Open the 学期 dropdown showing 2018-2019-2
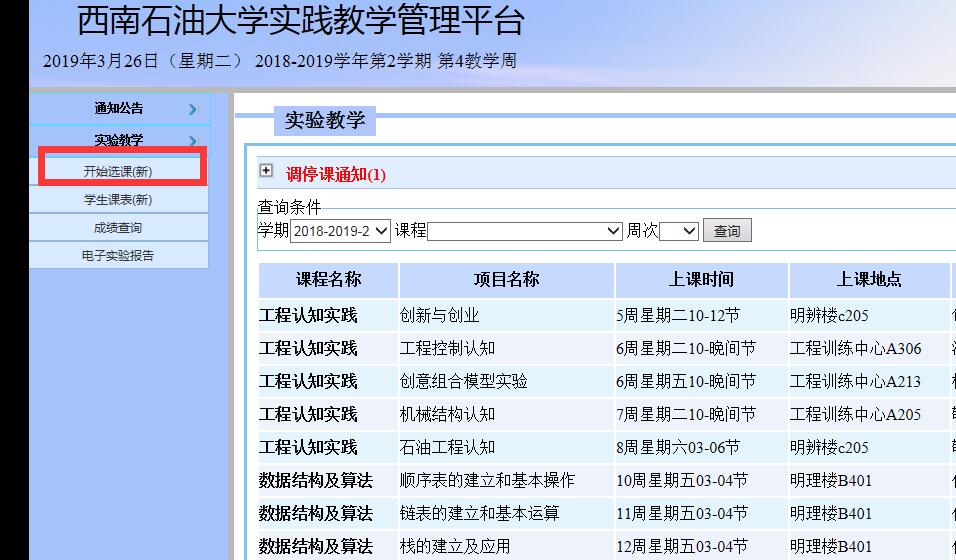Viewport: 956px width, 560px height. coord(340,231)
